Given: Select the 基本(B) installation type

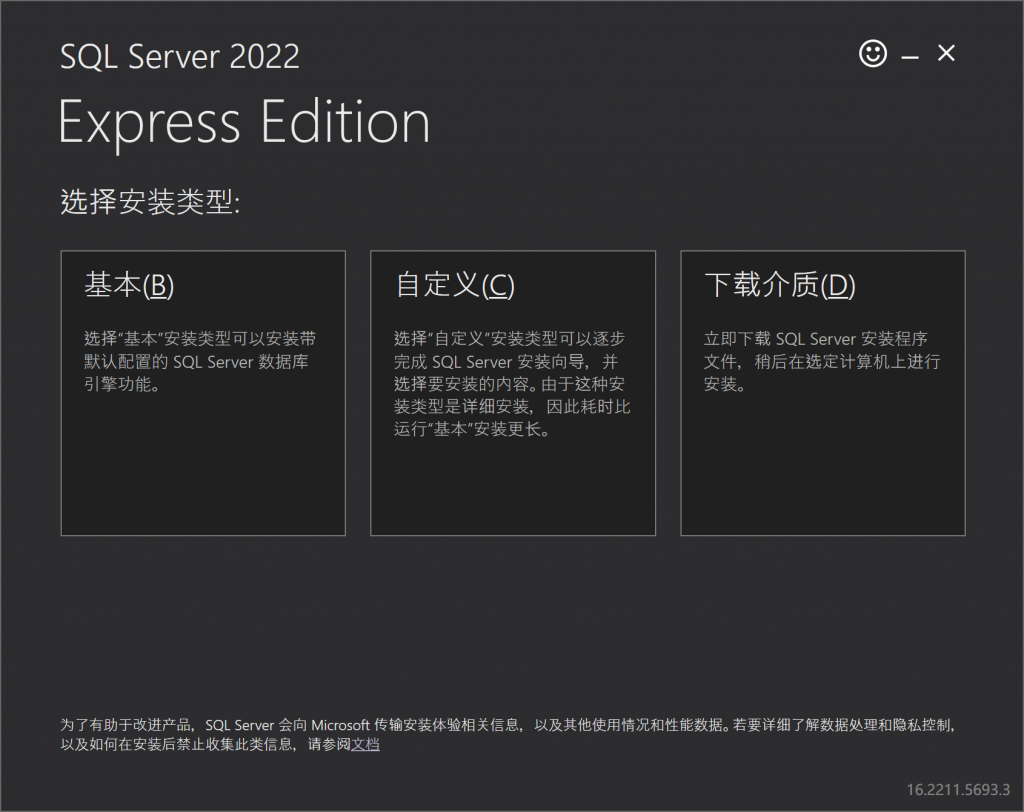Looking at the screenshot, I should pyautogui.click(x=203, y=392).
